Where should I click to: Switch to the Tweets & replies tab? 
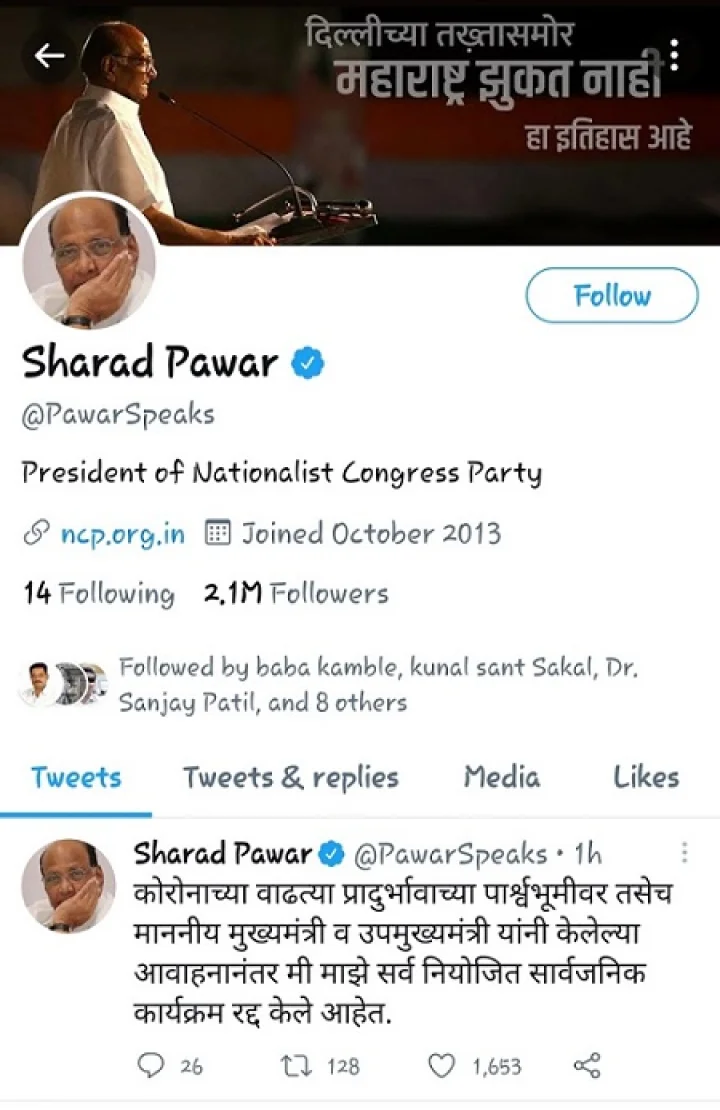(291, 777)
